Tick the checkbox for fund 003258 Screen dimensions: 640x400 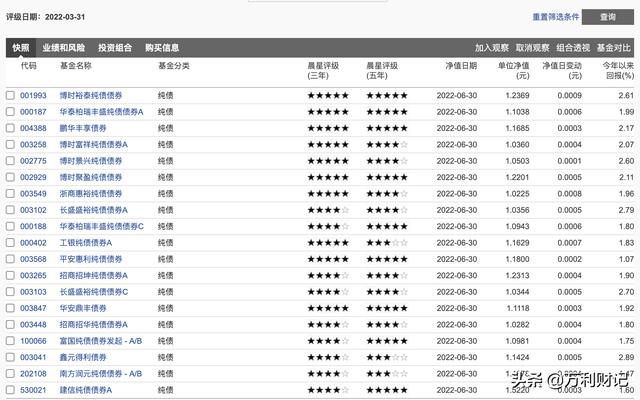(x=10, y=144)
